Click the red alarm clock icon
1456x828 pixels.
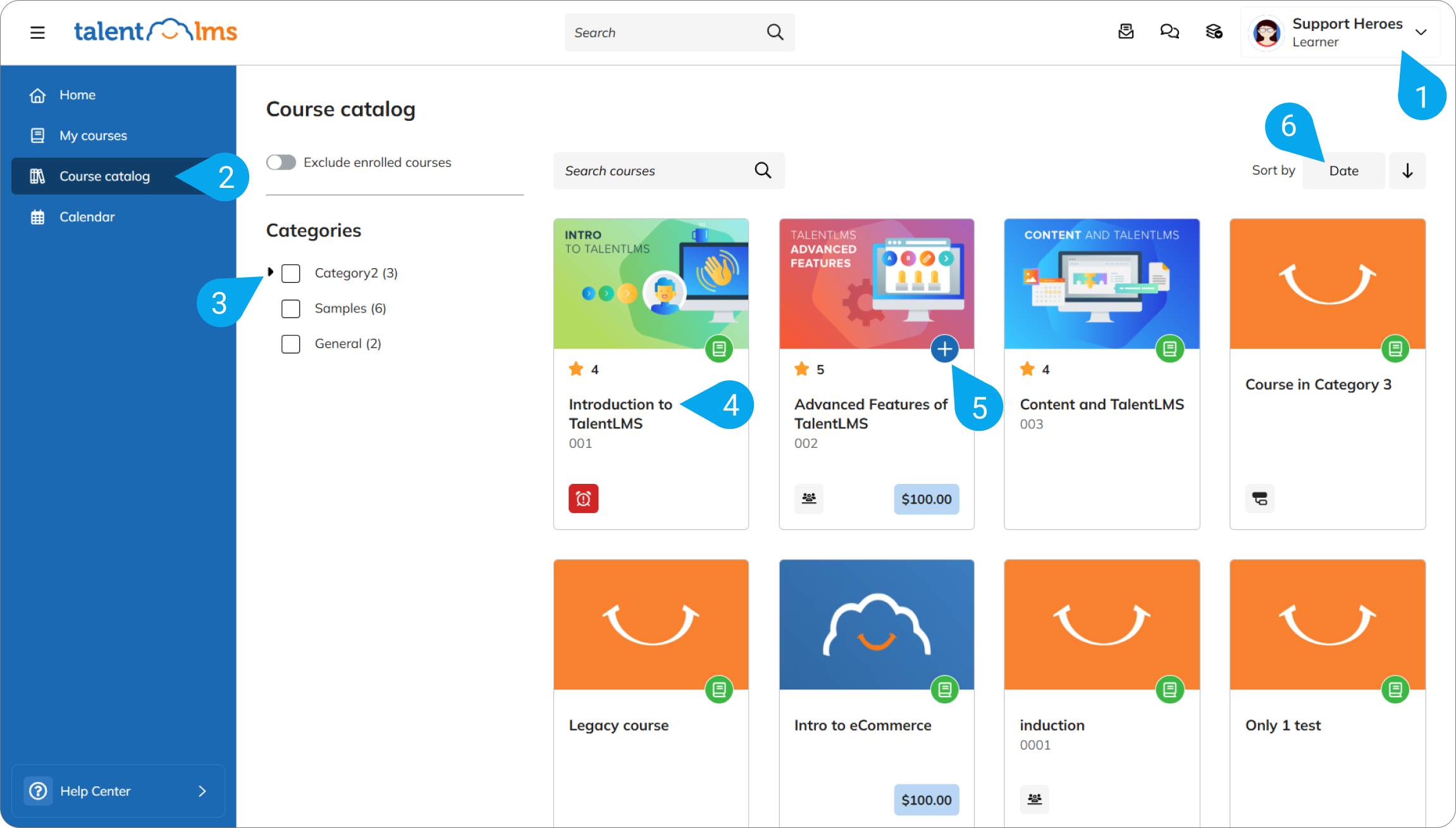[583, 499]
